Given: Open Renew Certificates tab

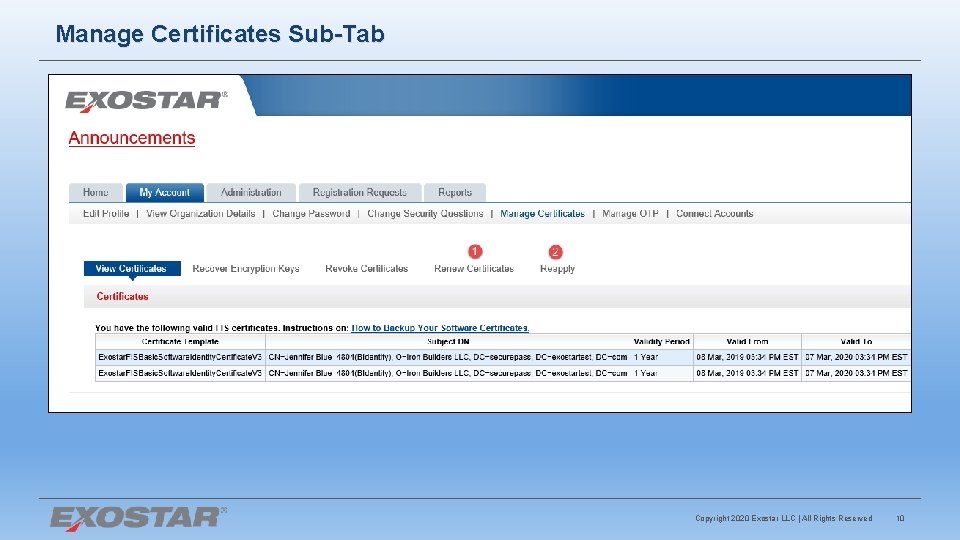Looking at the screenshot, I should point(474,269).
